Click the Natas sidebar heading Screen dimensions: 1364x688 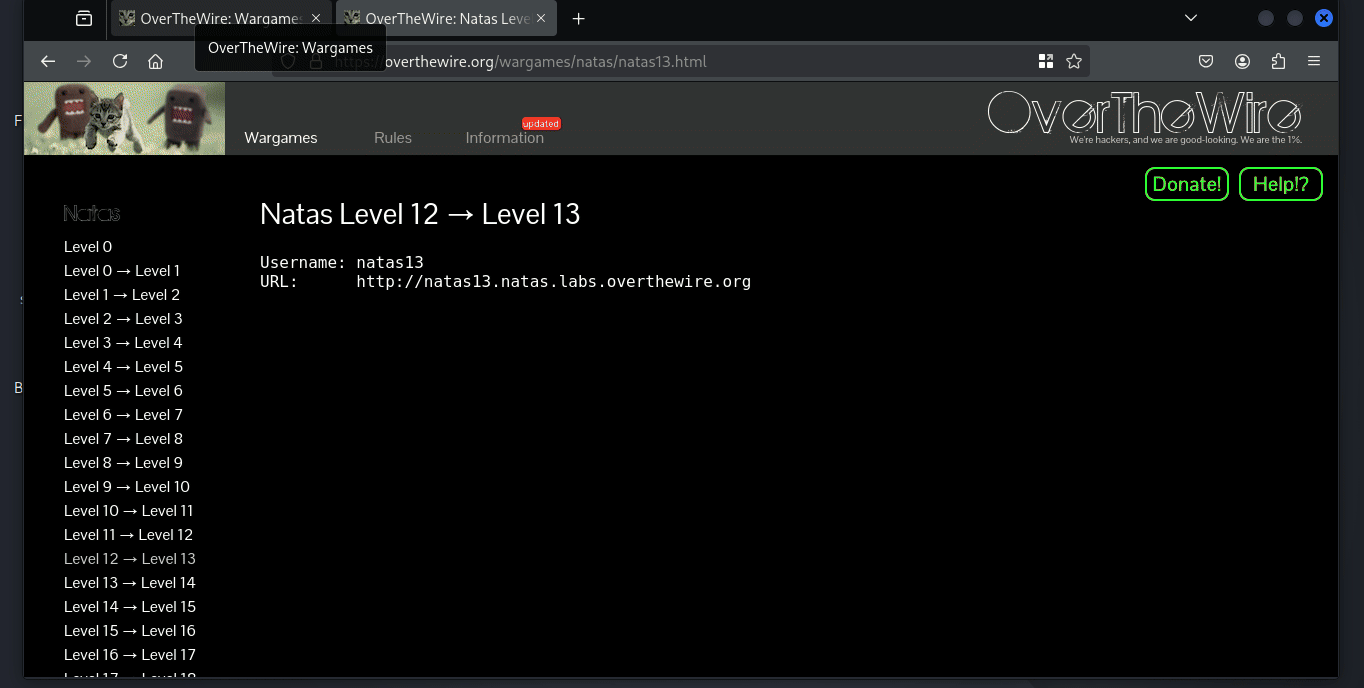point(92,213)
